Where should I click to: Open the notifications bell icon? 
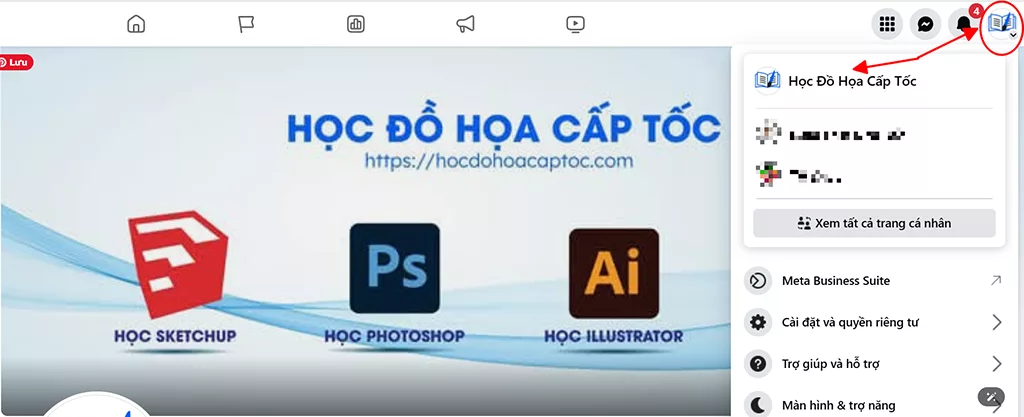(963, 25)
